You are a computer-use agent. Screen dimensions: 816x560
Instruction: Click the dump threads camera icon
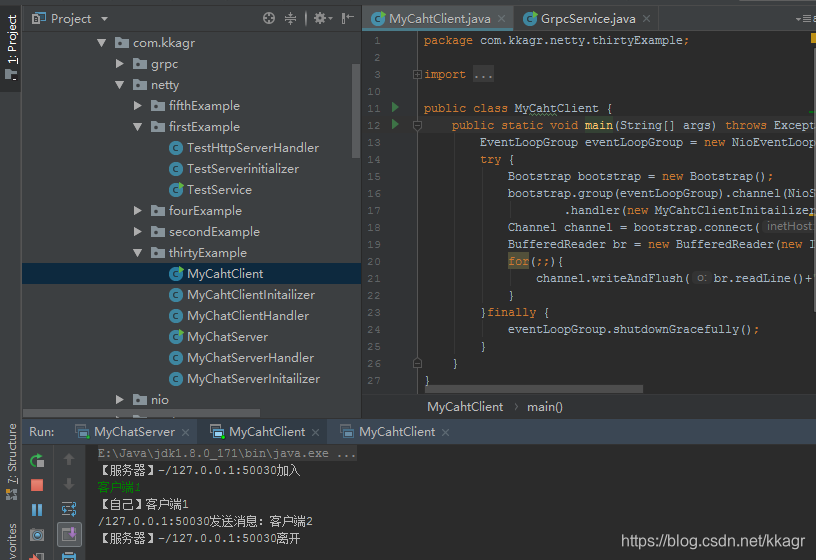pos(37,534)
